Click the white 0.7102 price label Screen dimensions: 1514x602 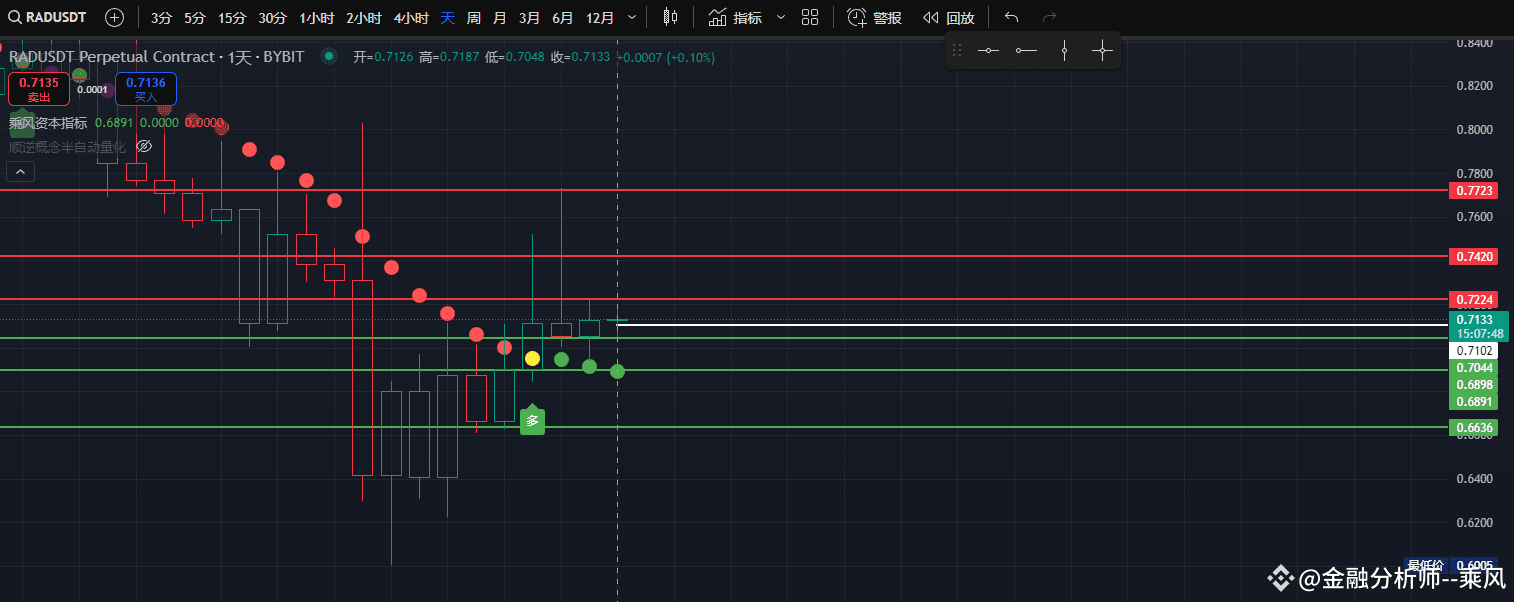pos(1475,351)
